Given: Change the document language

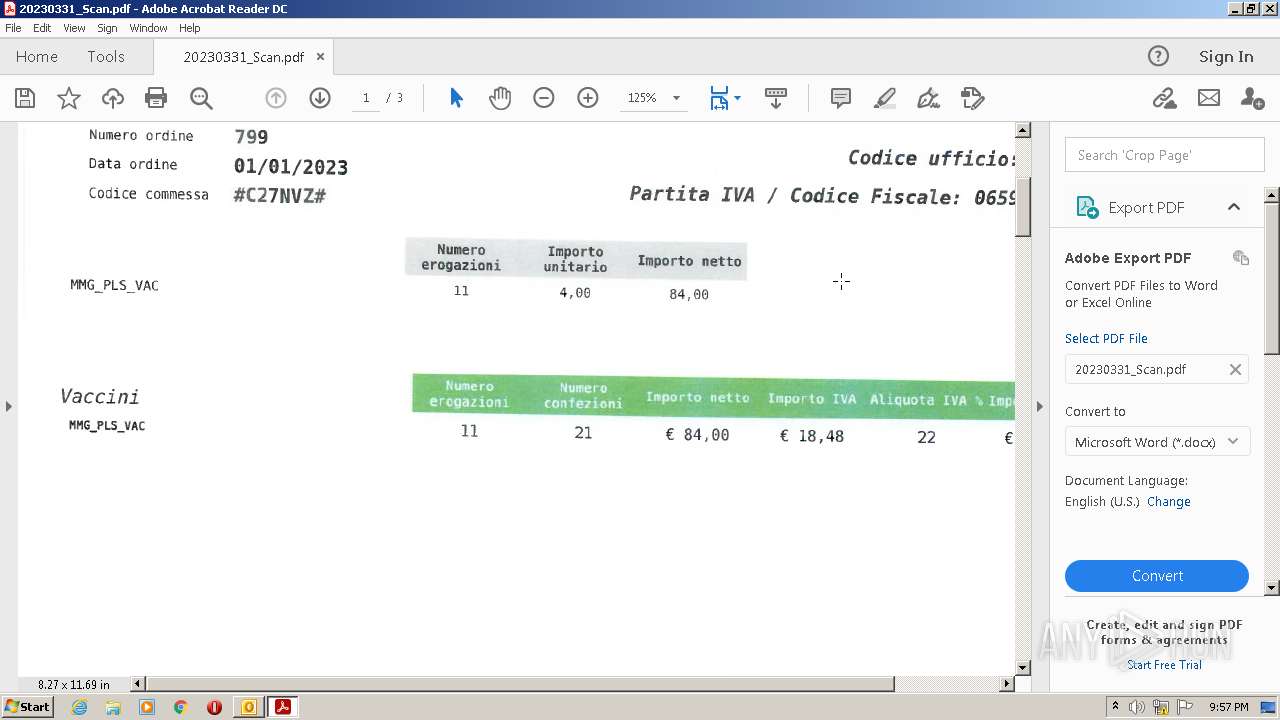Looking at the screenshot, I should (1169, 502).
